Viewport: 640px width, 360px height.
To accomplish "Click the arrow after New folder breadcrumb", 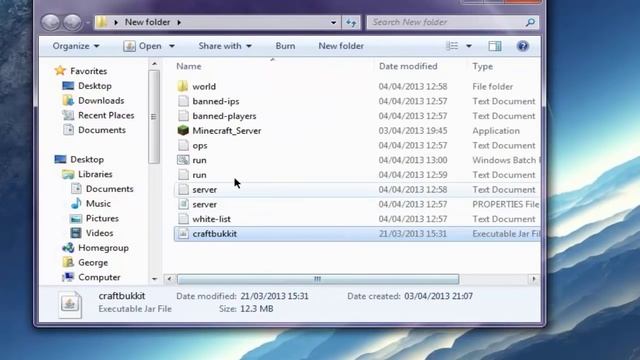I will (179, 22).
